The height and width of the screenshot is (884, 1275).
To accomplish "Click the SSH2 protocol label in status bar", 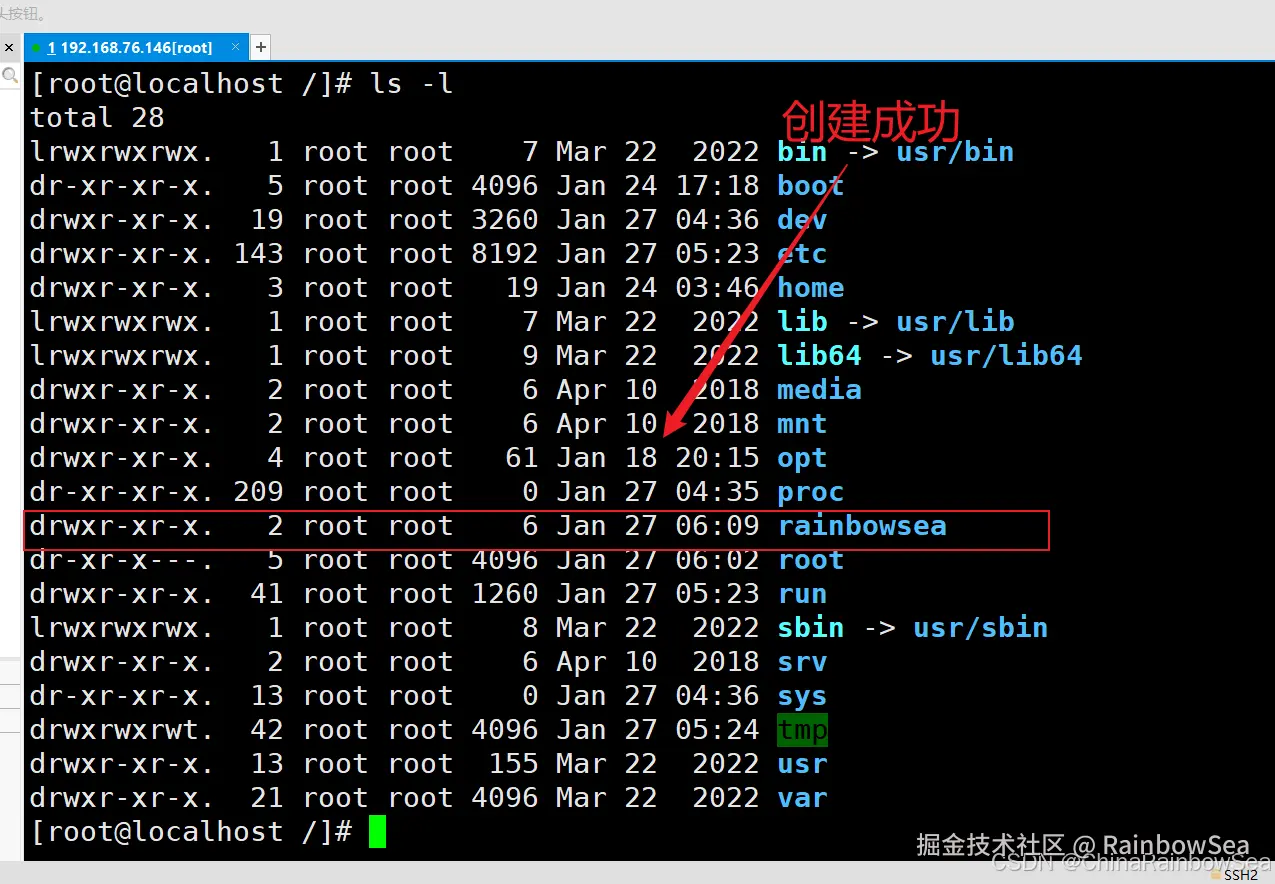I will point(1241,875).
